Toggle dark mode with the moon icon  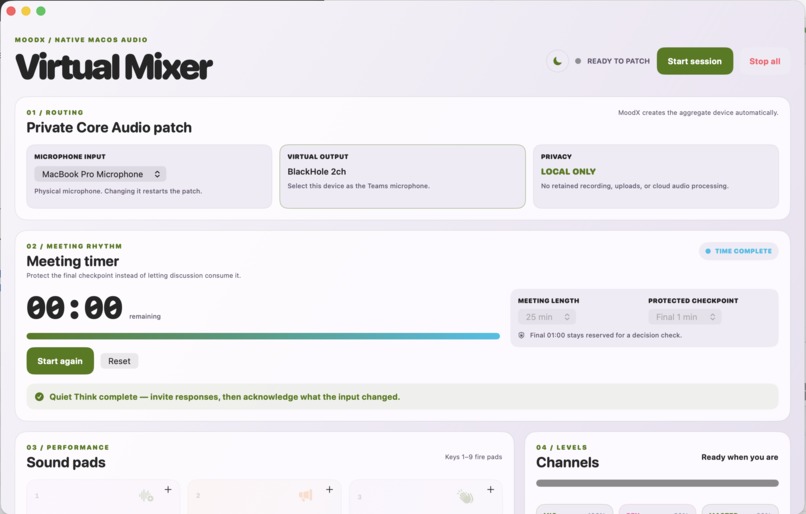557,61
